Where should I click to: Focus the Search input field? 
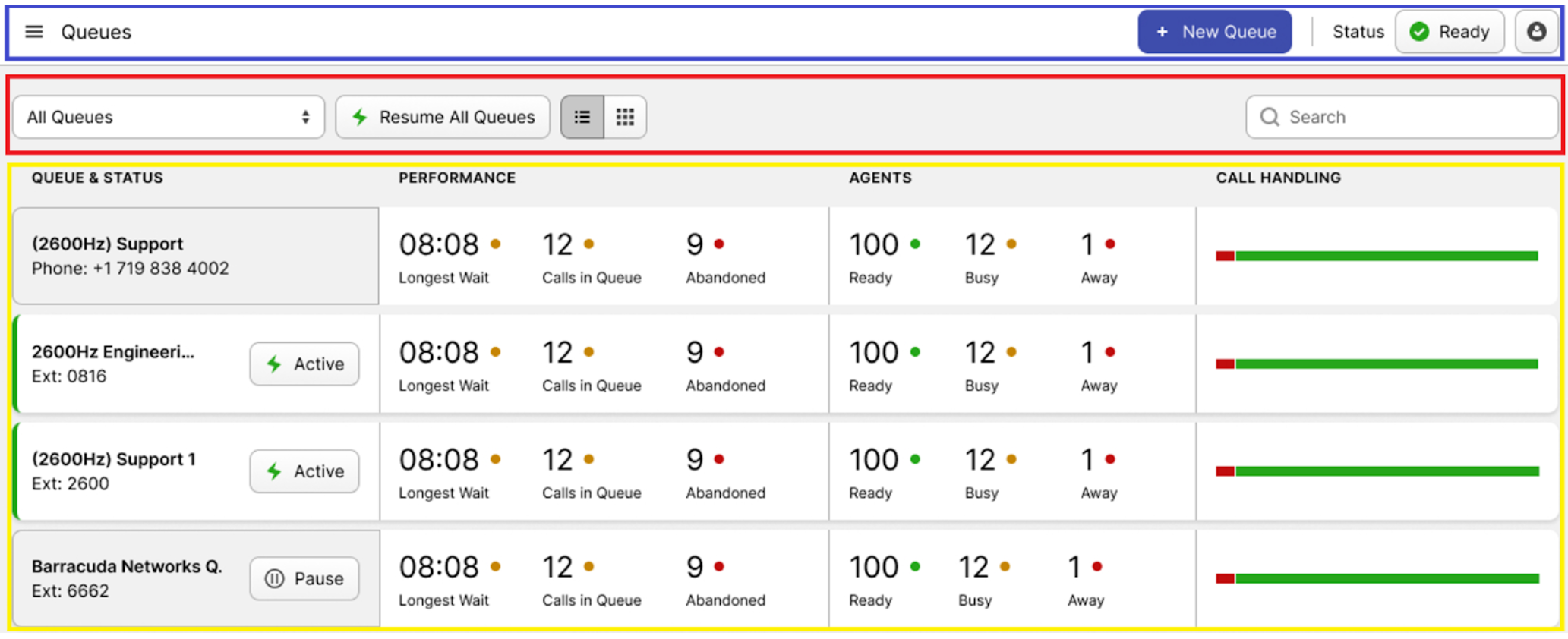pos(1412,117)
